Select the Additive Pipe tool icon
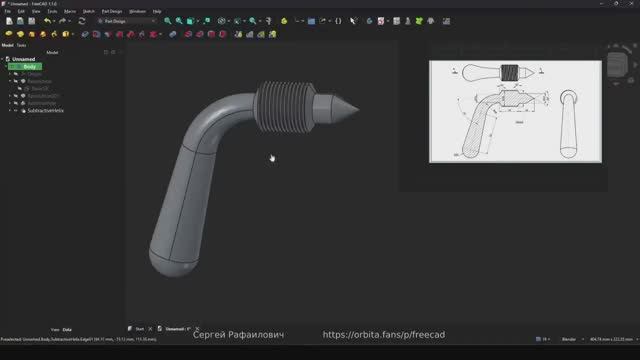 click(43, 34)
